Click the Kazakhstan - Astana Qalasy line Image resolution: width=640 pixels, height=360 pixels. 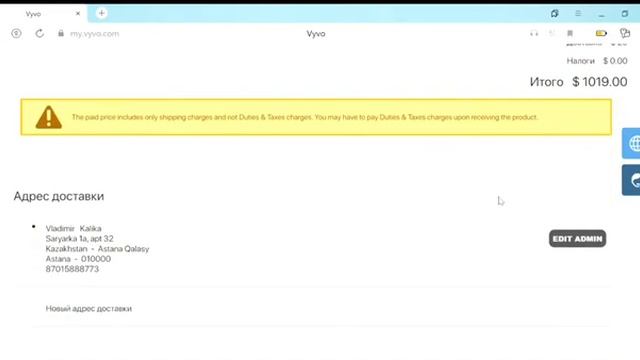pyautogui.click(x=97, y=249)
